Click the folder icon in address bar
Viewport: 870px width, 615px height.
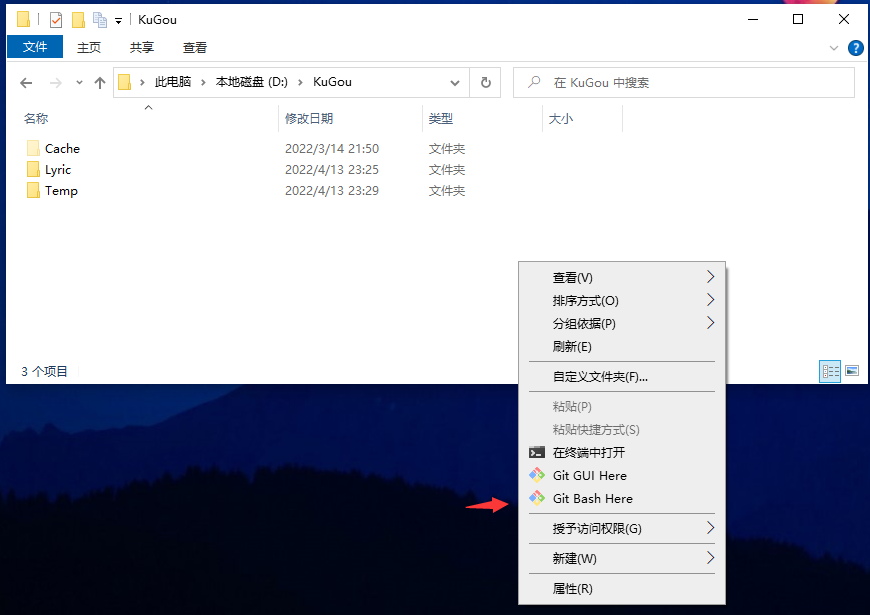pyautogui.click(x=125, y=83)
